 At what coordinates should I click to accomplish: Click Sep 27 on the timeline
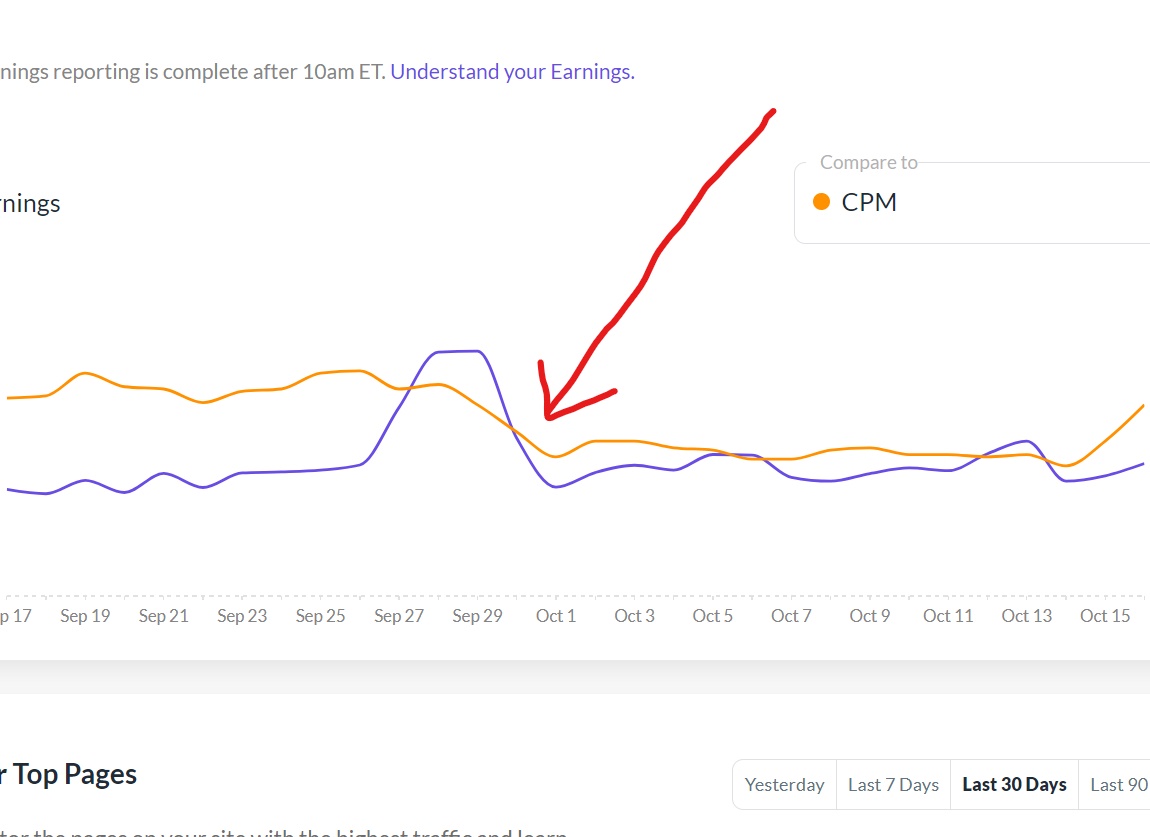(x=399, y=616)
